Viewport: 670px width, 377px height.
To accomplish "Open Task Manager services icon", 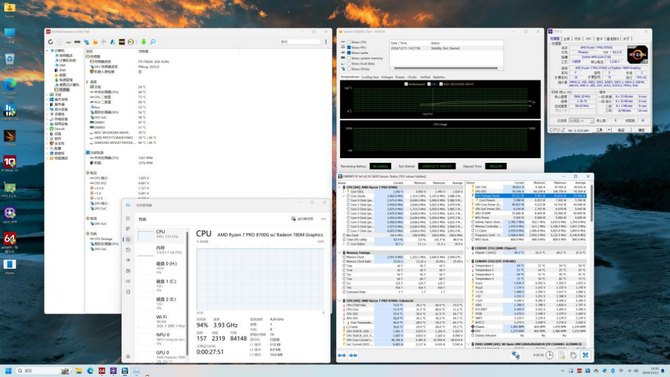I will click(128, 292).
